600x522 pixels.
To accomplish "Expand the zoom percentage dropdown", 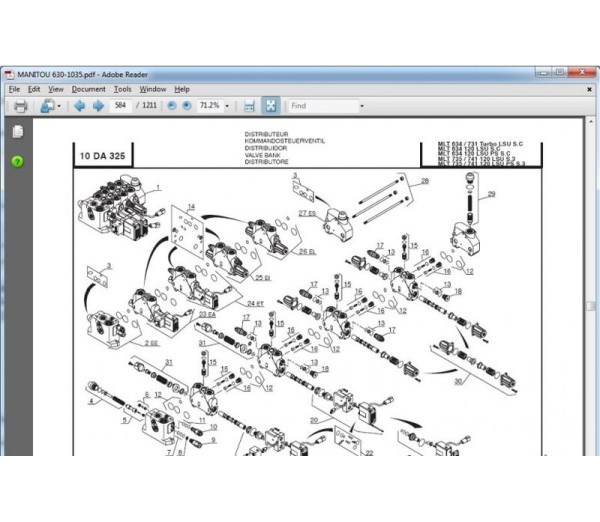I will click(229, 106).
